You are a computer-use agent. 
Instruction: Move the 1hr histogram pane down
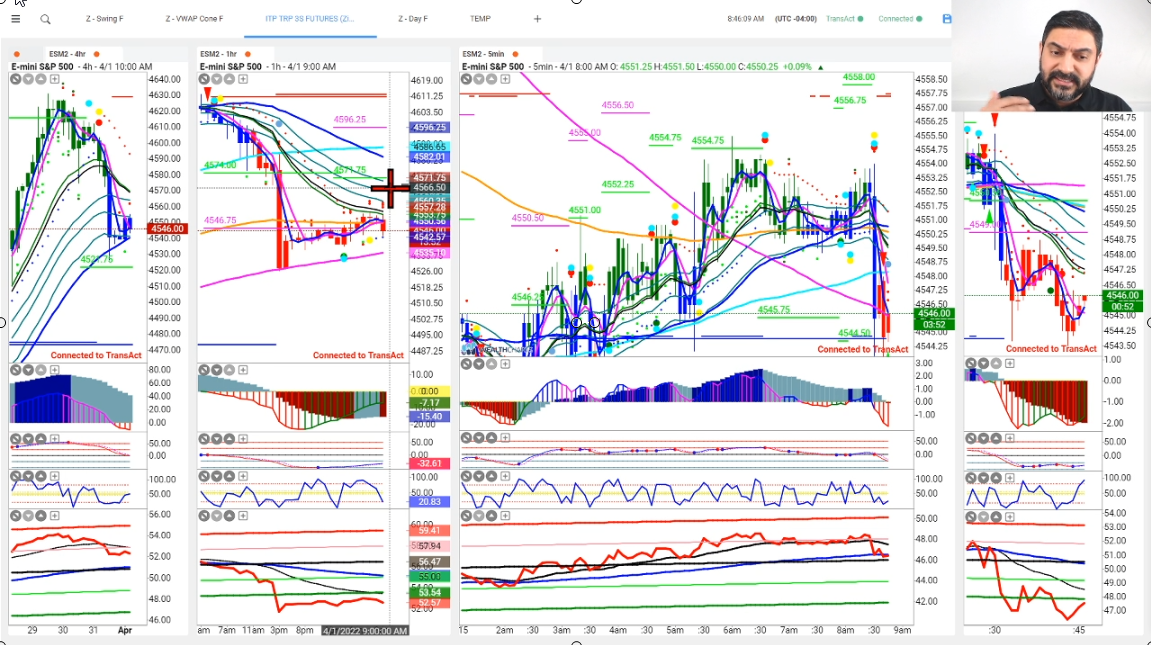(x=217, y=370)
